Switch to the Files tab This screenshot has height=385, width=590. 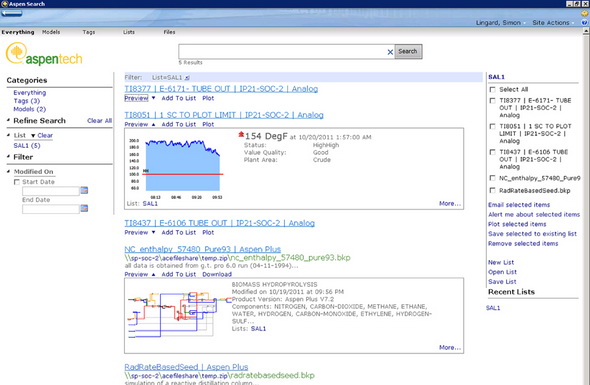(169, 32)
